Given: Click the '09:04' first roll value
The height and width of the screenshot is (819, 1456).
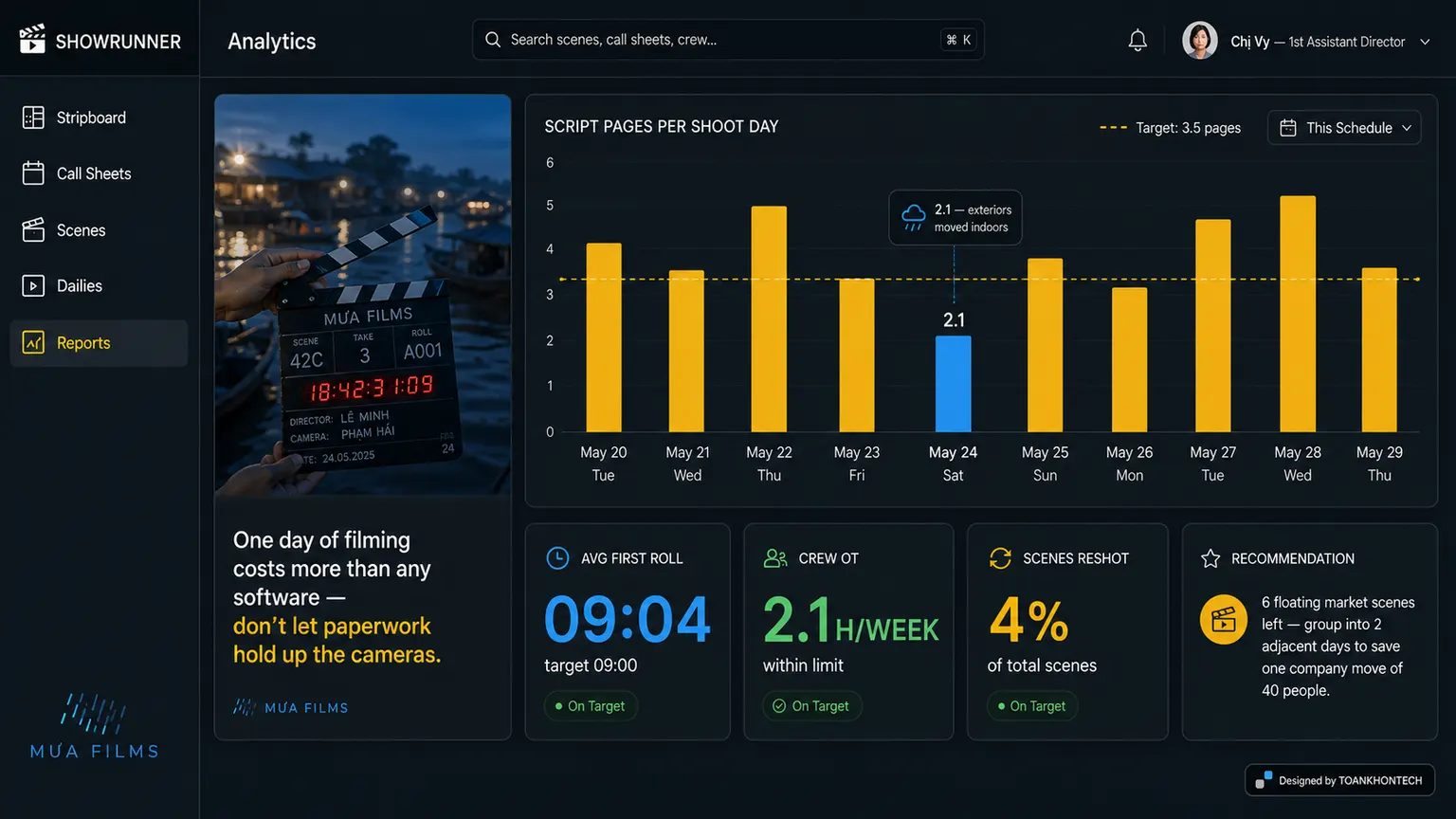Looking at the screenshot, I should pos(627,620).
